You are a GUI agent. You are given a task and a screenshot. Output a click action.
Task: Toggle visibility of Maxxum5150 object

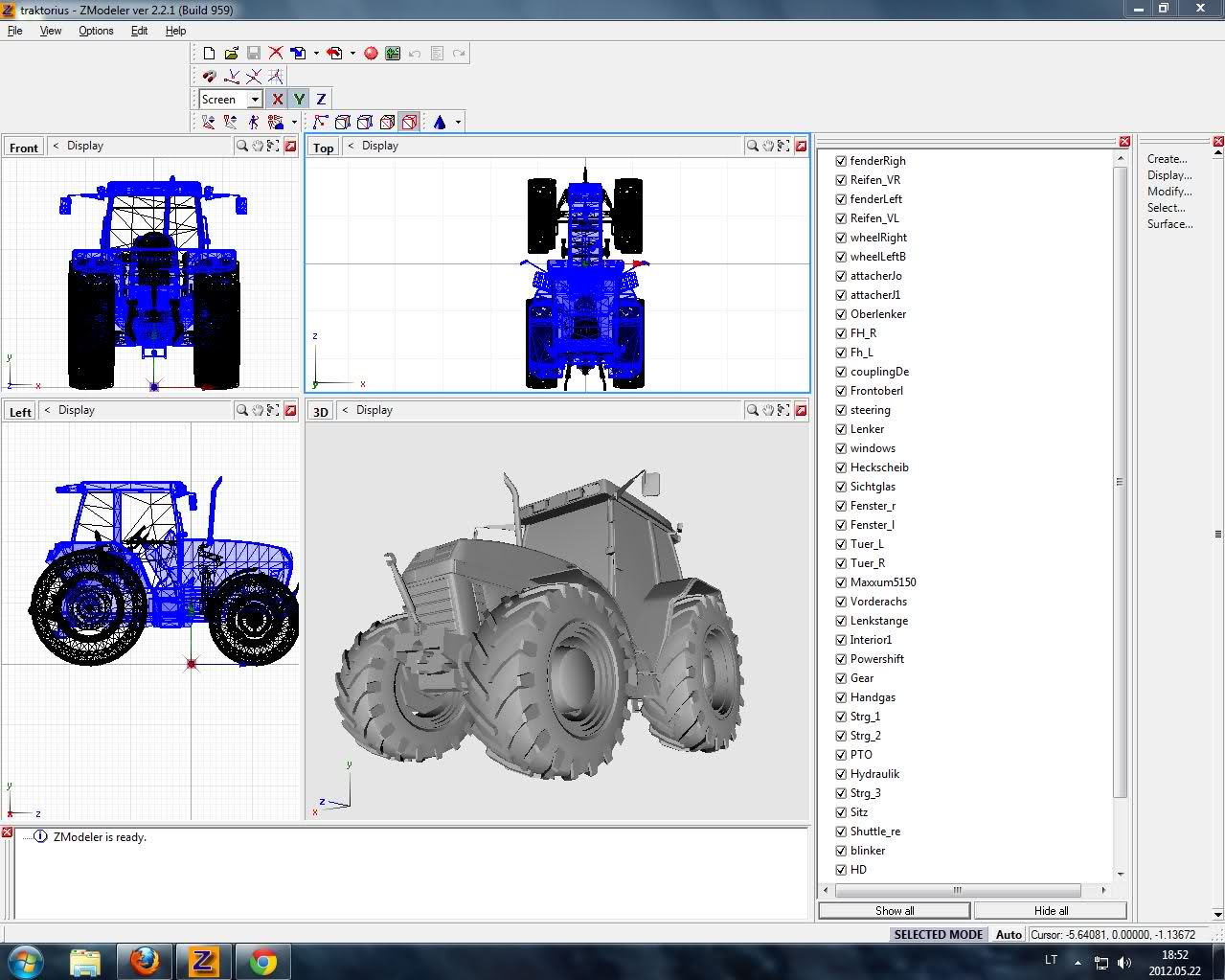(x=840, y=582)
